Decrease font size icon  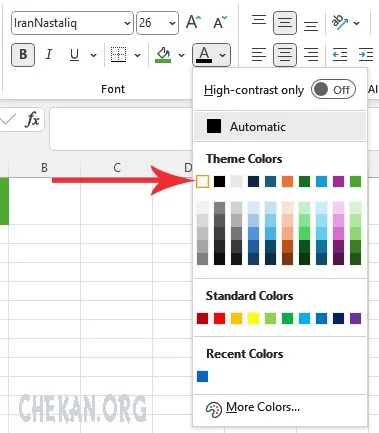220,23
